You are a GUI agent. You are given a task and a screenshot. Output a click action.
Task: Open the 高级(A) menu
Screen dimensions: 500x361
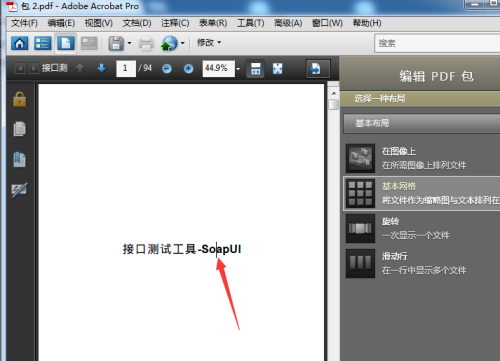288,23
